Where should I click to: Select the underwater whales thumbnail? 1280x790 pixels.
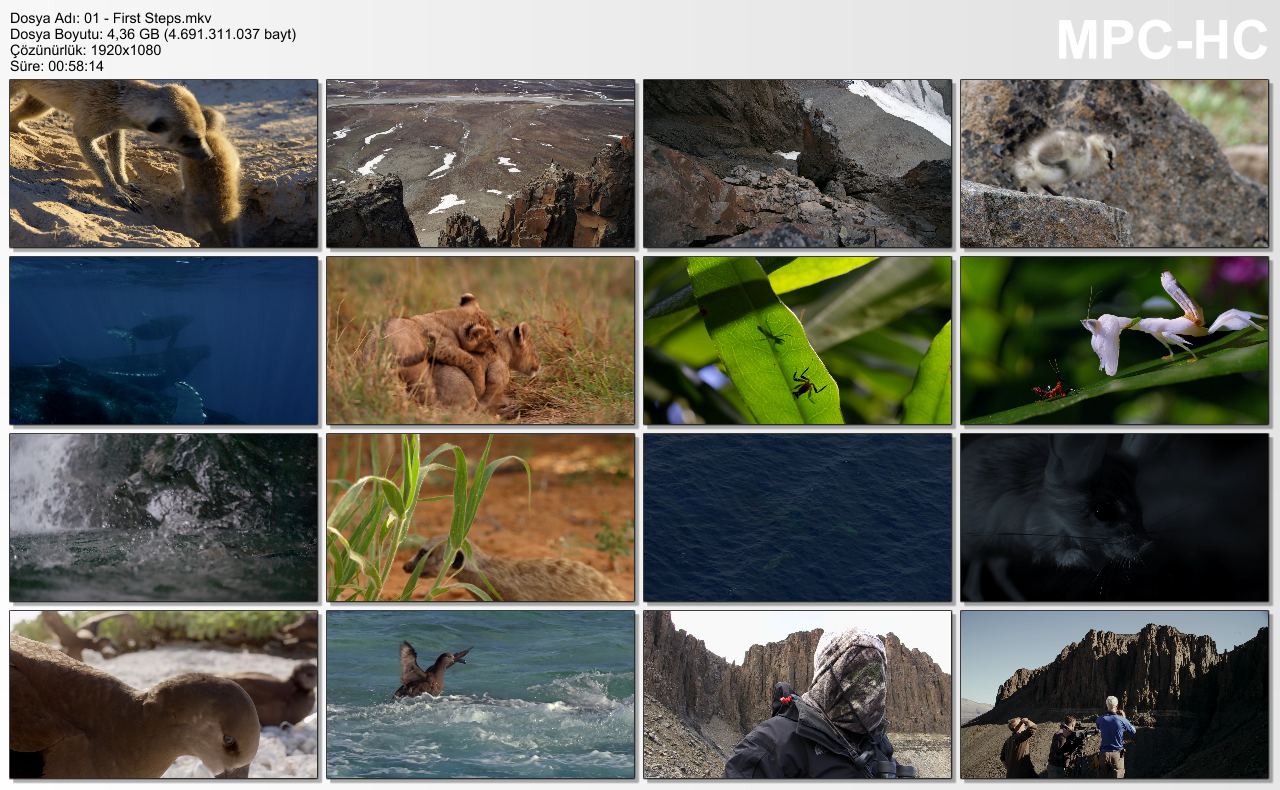(x=163, y=340)
